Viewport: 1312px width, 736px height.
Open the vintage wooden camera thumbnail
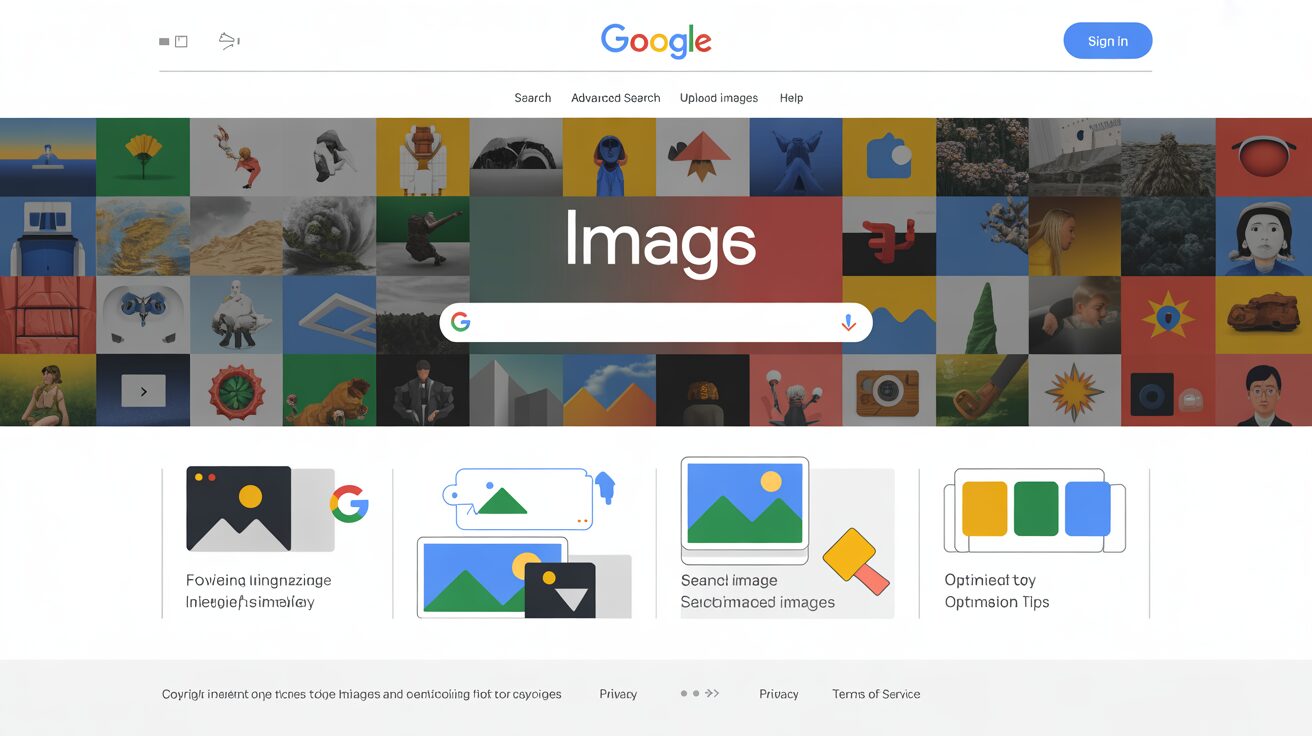889,390
